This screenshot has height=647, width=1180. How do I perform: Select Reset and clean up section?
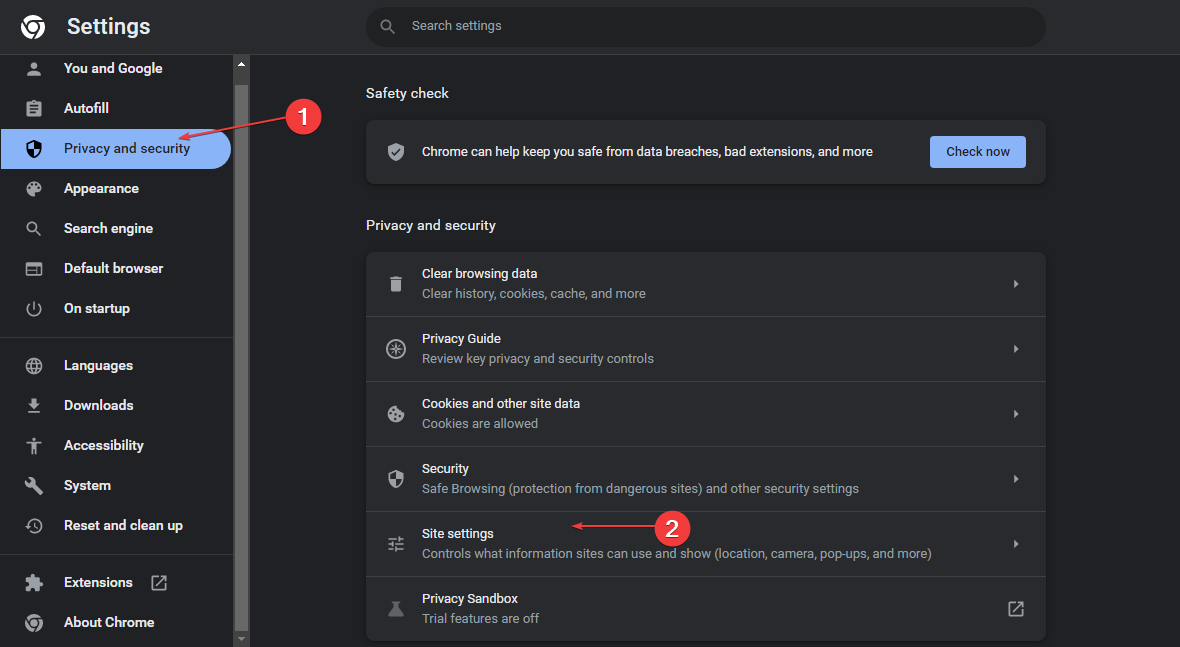(123, 525)
